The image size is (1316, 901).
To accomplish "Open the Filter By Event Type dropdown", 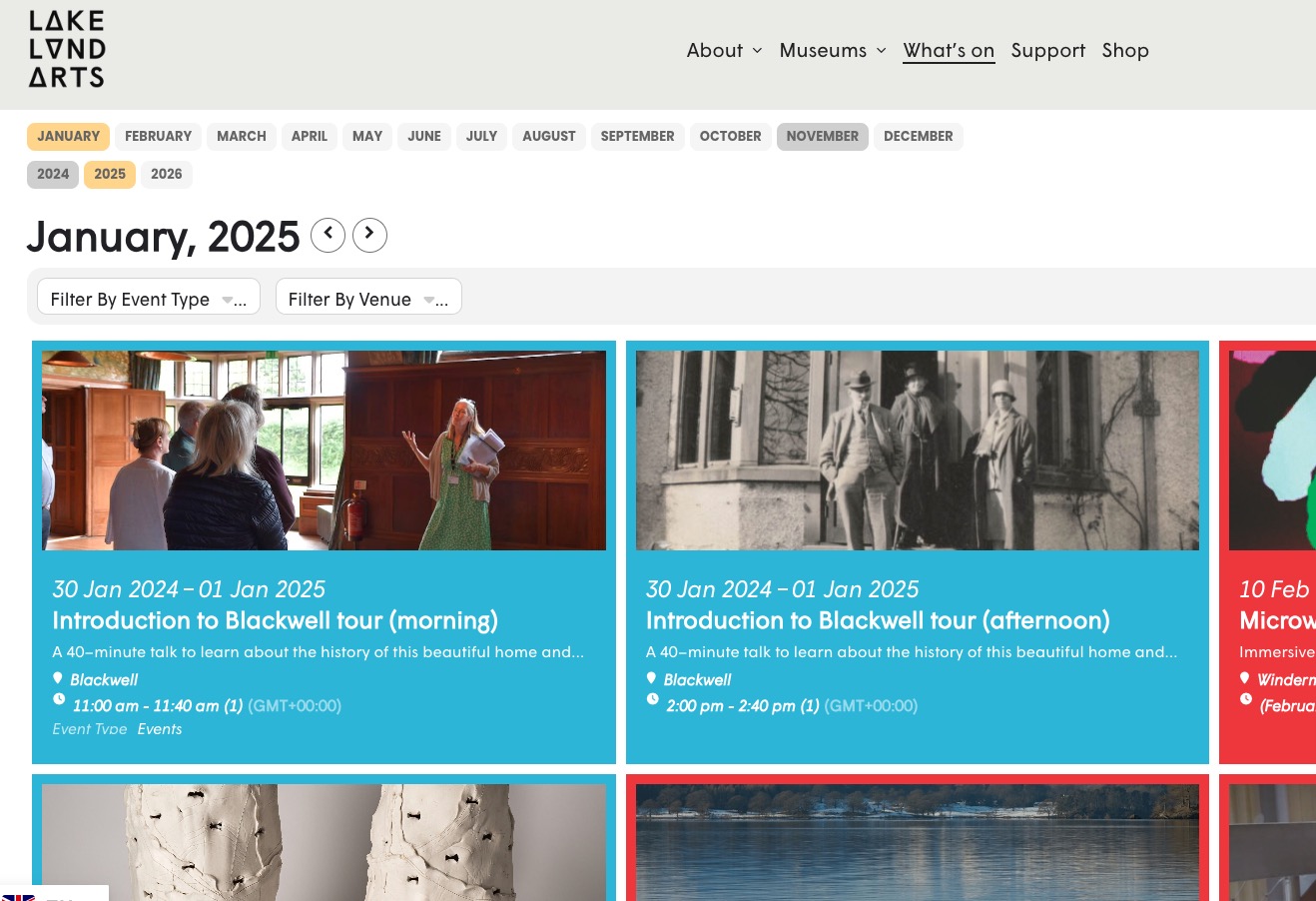I will point(149,297).
